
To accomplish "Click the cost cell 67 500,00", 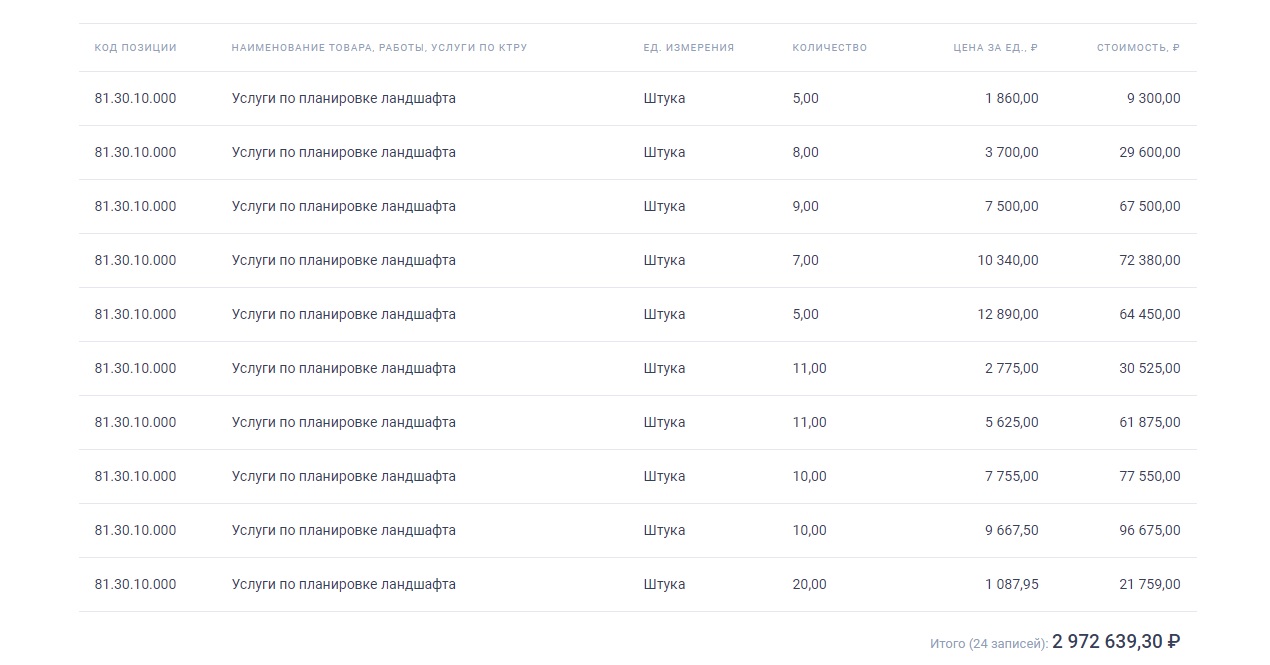I will [1149, 207].
